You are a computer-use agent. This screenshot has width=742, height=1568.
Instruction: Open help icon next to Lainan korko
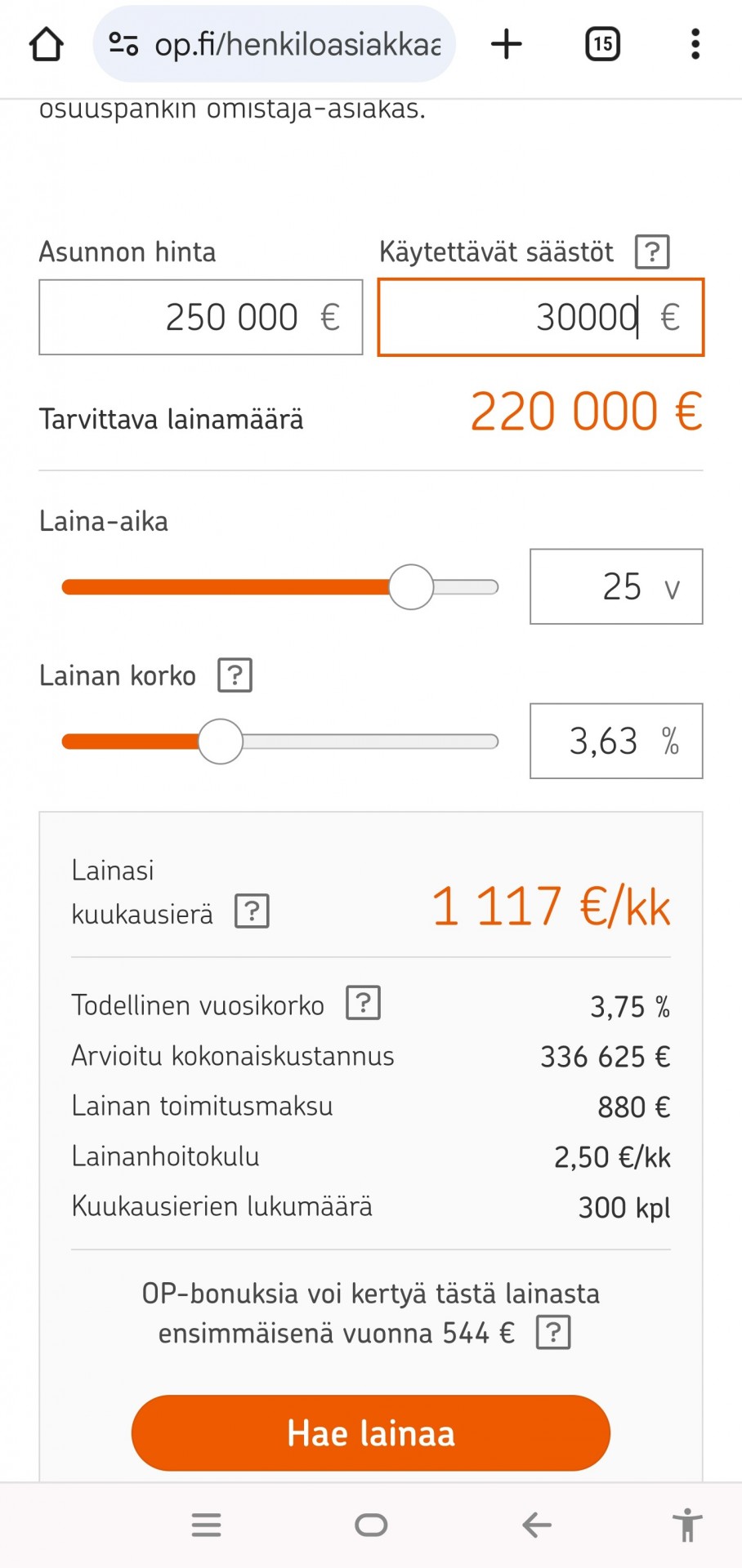(235, 675)
